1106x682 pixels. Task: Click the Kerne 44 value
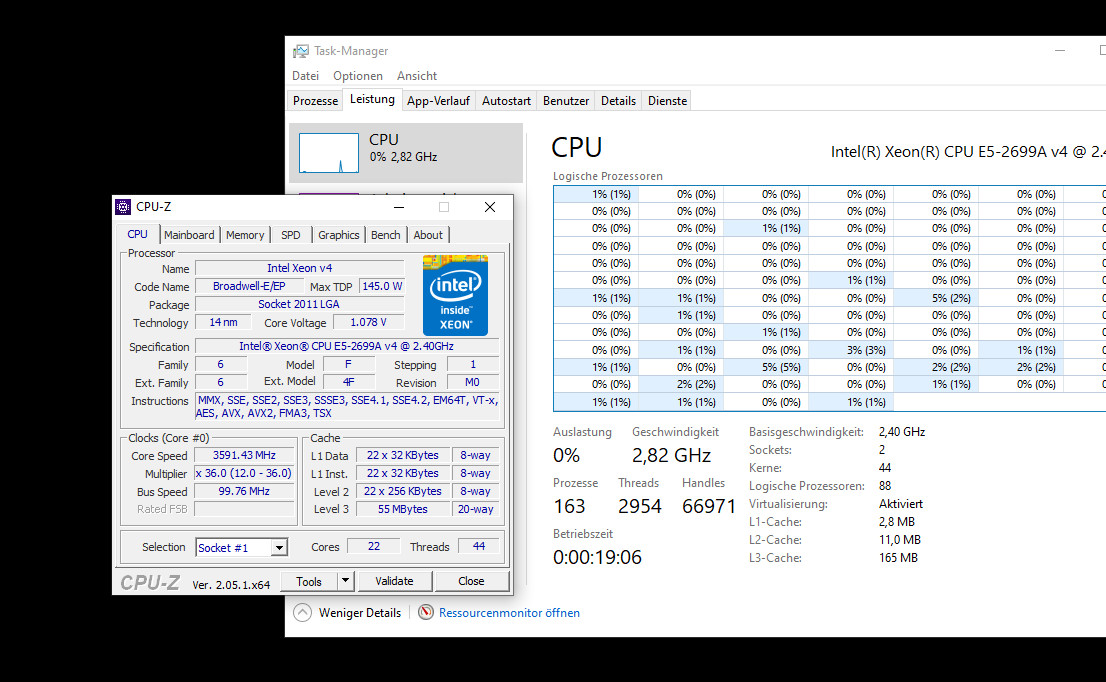point(885,468)
